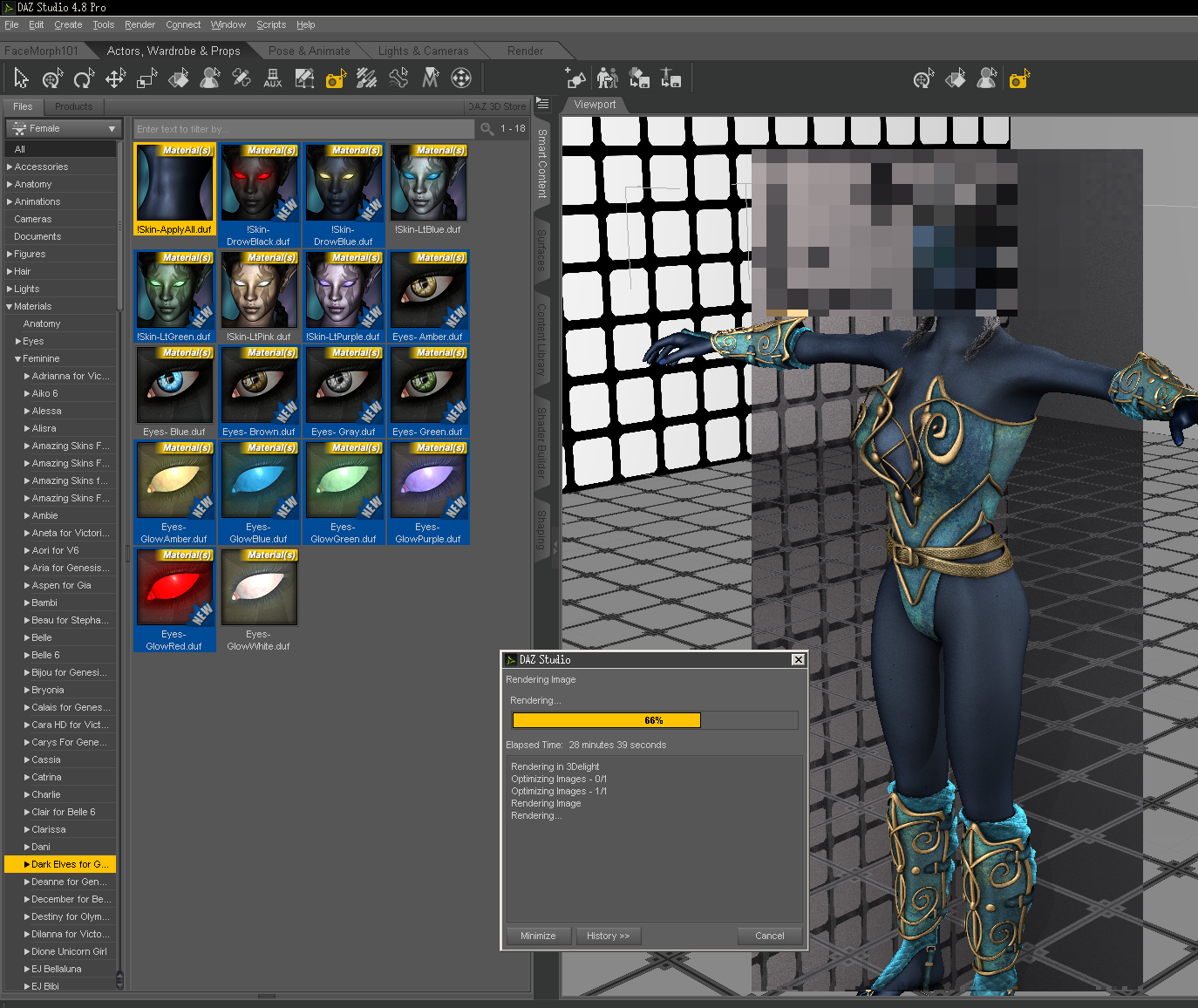Select the Eyes- Blue.duf thumbnail

174,392
